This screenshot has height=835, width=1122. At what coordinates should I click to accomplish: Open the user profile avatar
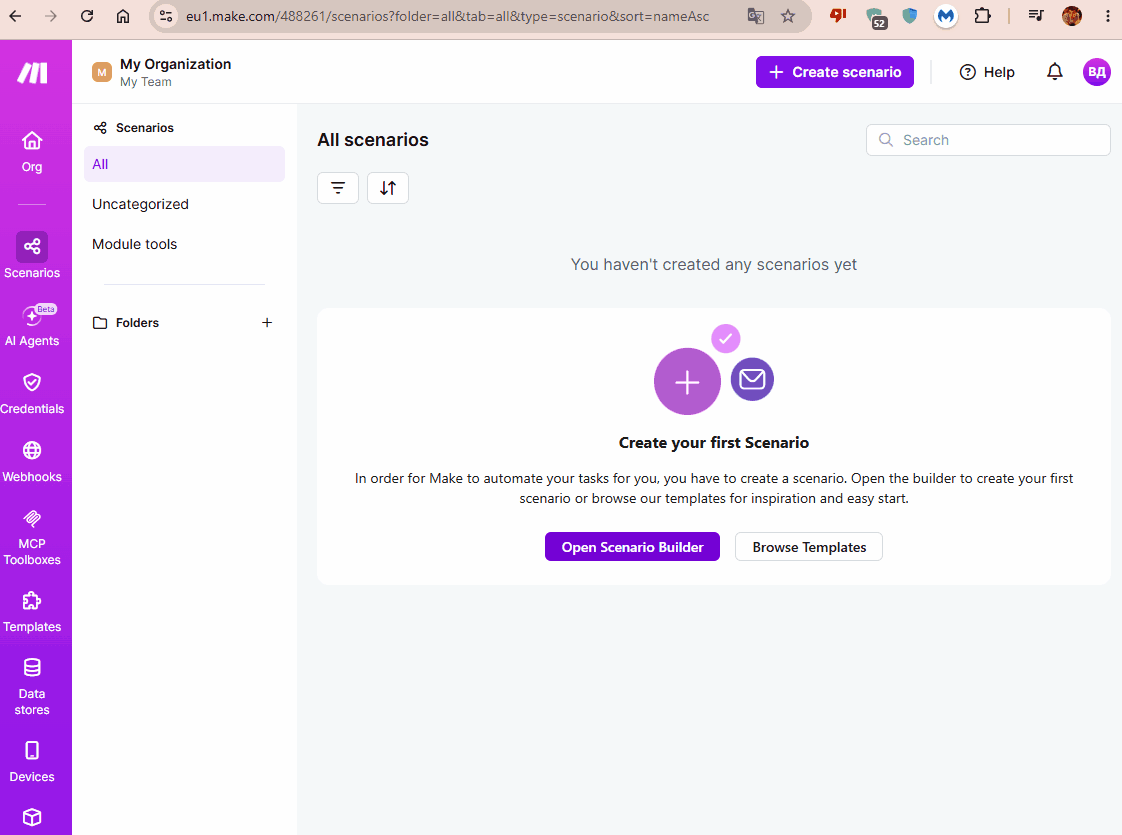[x=1096, y=72]
